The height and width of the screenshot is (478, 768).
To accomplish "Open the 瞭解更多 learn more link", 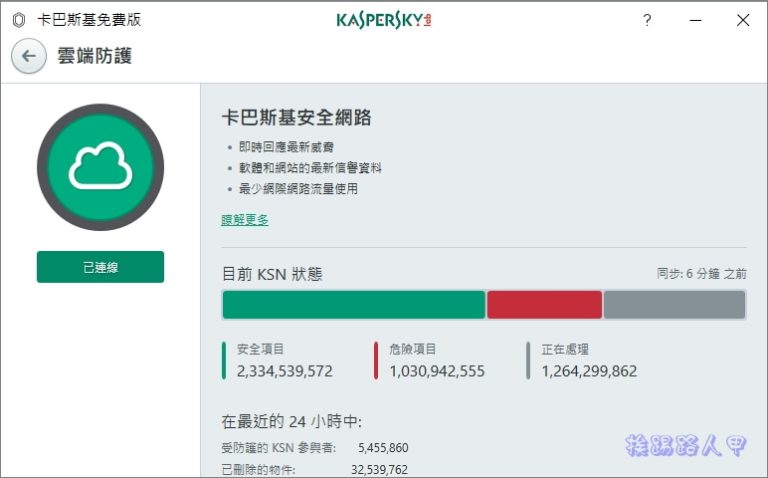I will [245, 220].
